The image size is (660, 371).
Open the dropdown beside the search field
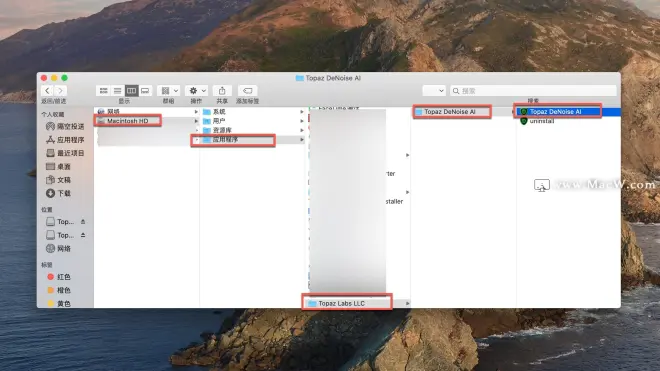pyautogui.click(x=434, y=91)
